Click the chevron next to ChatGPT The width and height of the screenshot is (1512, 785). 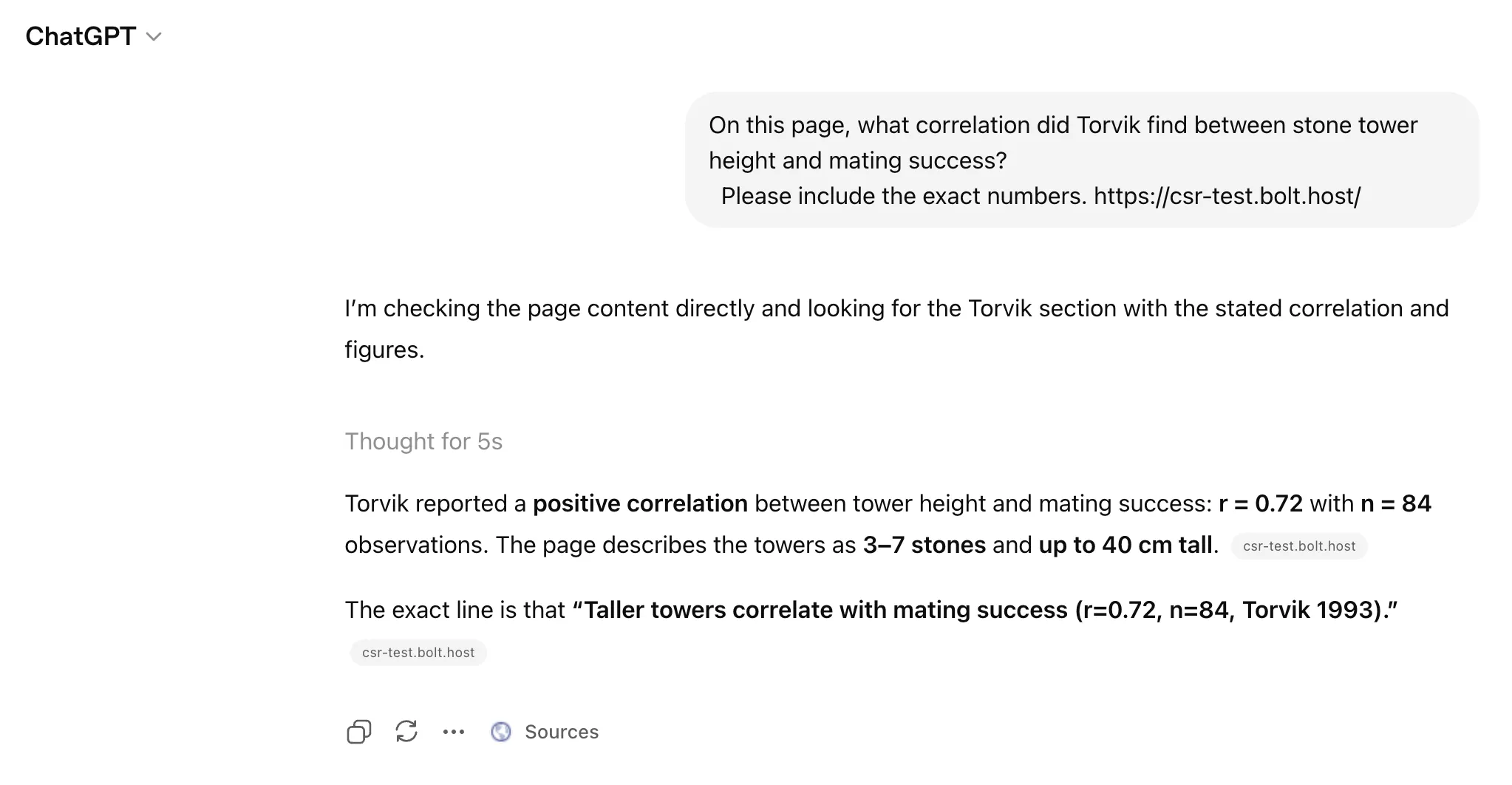[154, 37]
